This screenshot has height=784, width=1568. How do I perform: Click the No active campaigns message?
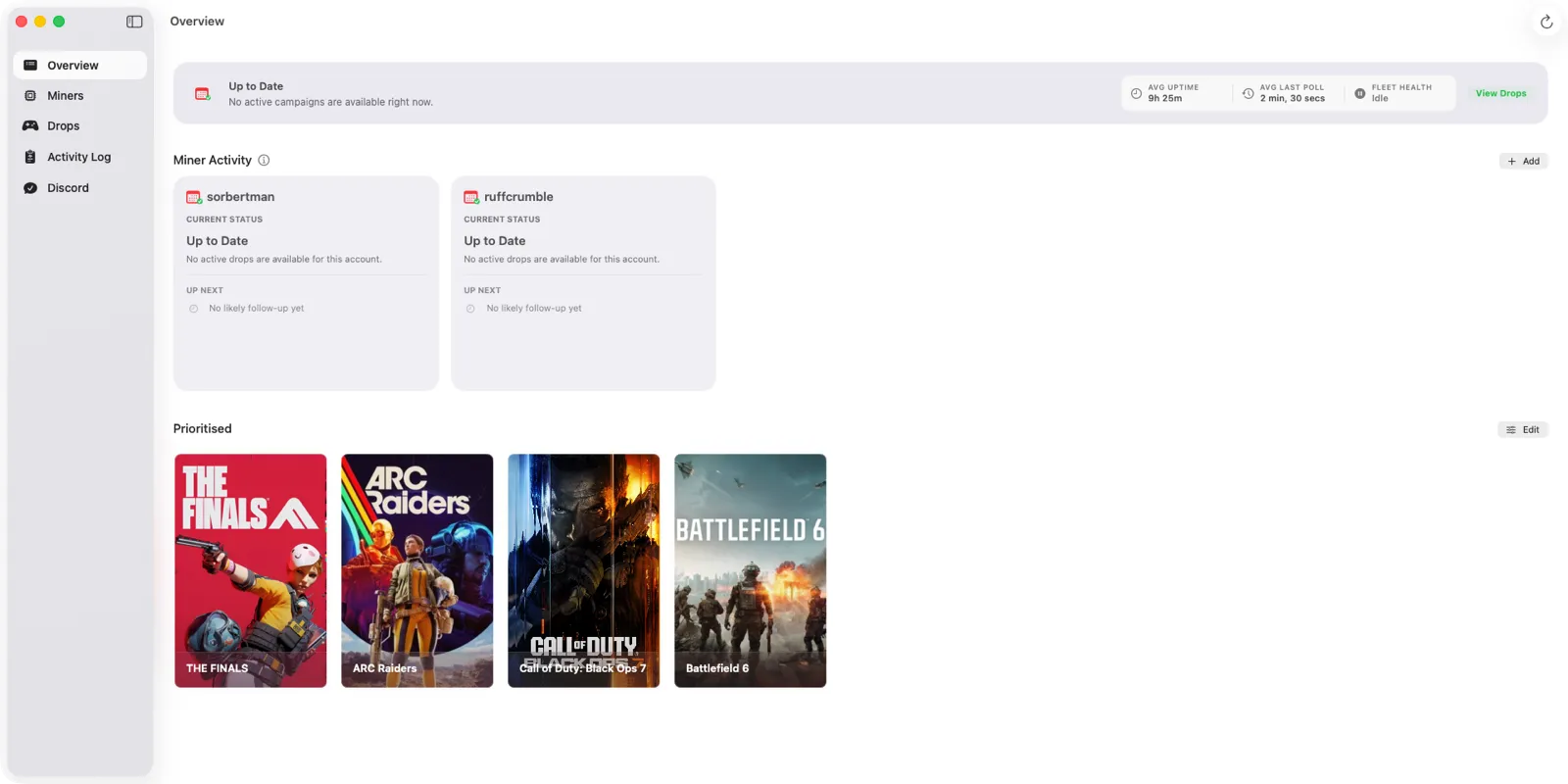(330, 103)
